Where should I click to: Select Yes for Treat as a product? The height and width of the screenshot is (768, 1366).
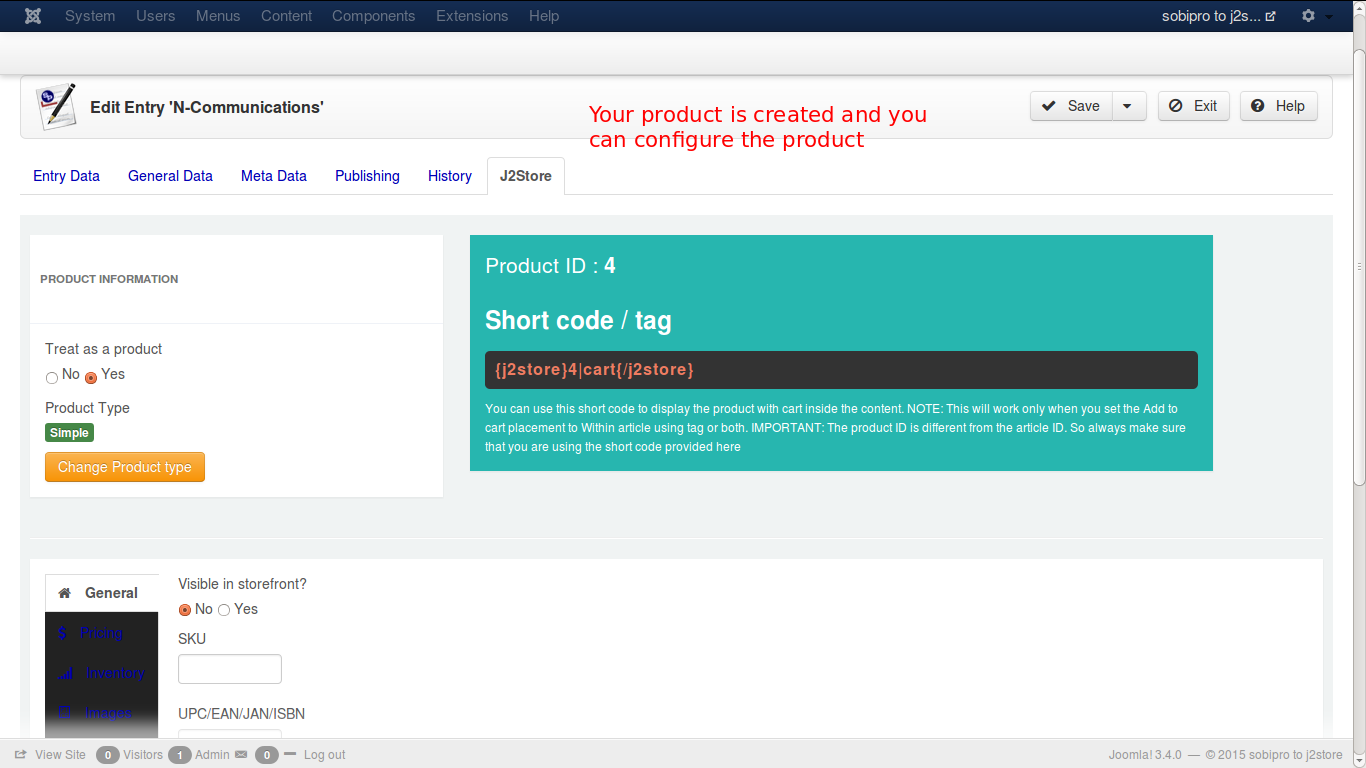(x=91, y=377)
